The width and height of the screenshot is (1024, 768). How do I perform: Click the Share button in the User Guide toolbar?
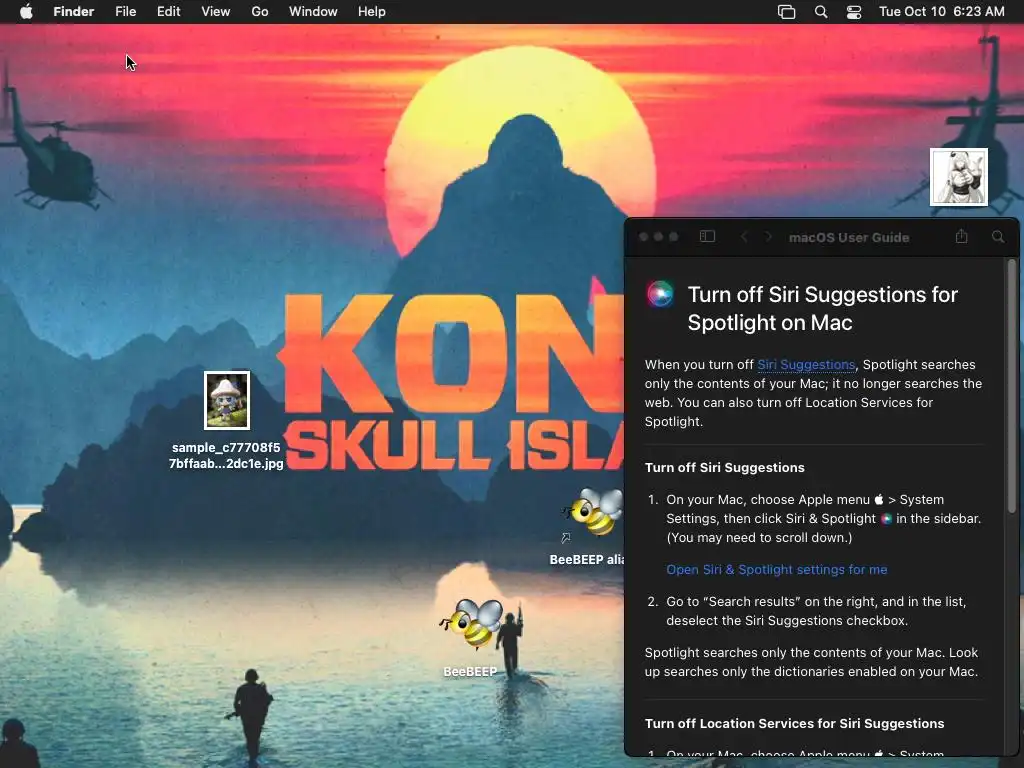(x=961, y=236)
